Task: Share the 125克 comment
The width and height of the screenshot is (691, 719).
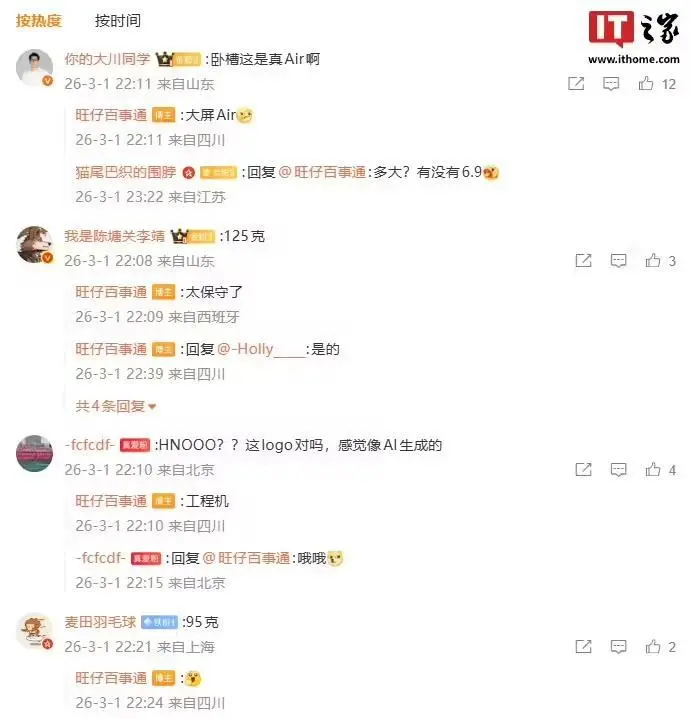Action: [x=583, y=260]
